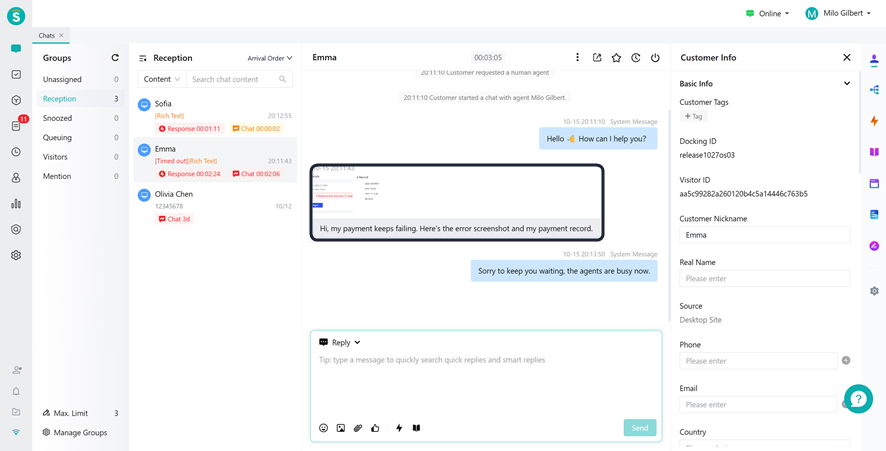Open the help question mark bubble
The image size is (886, 451).
(858, 399)
